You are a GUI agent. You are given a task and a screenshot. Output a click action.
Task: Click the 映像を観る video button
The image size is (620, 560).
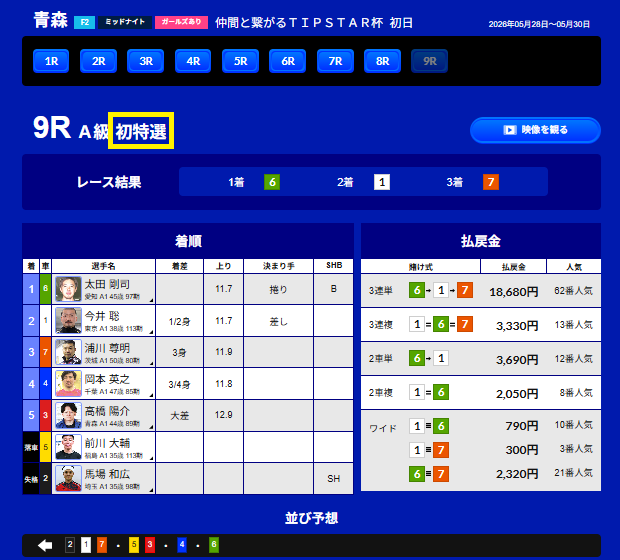pos(535,130)
